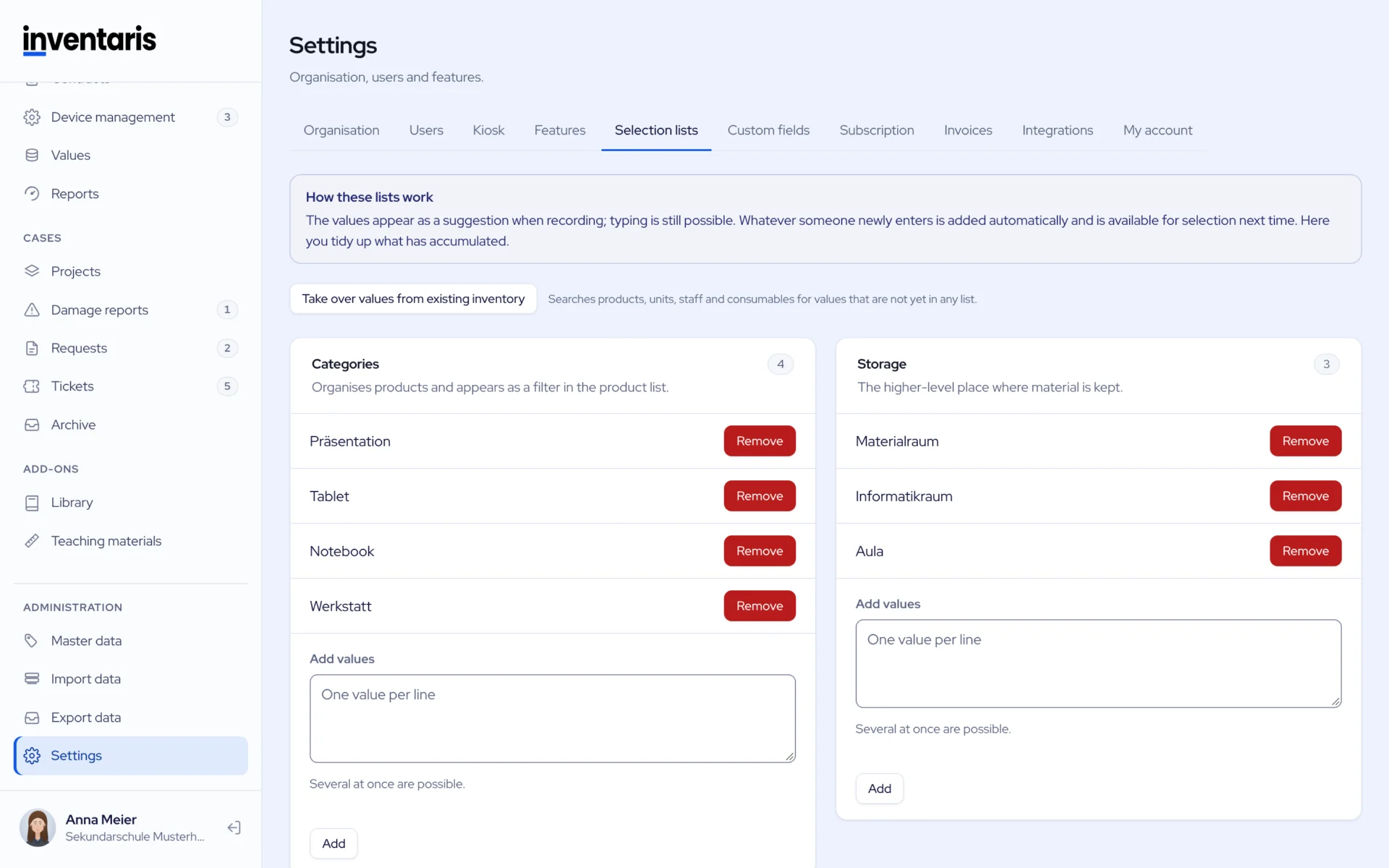Open the Invoices tab
This screenshot has height=868, width=1389.
click(968, 130)
